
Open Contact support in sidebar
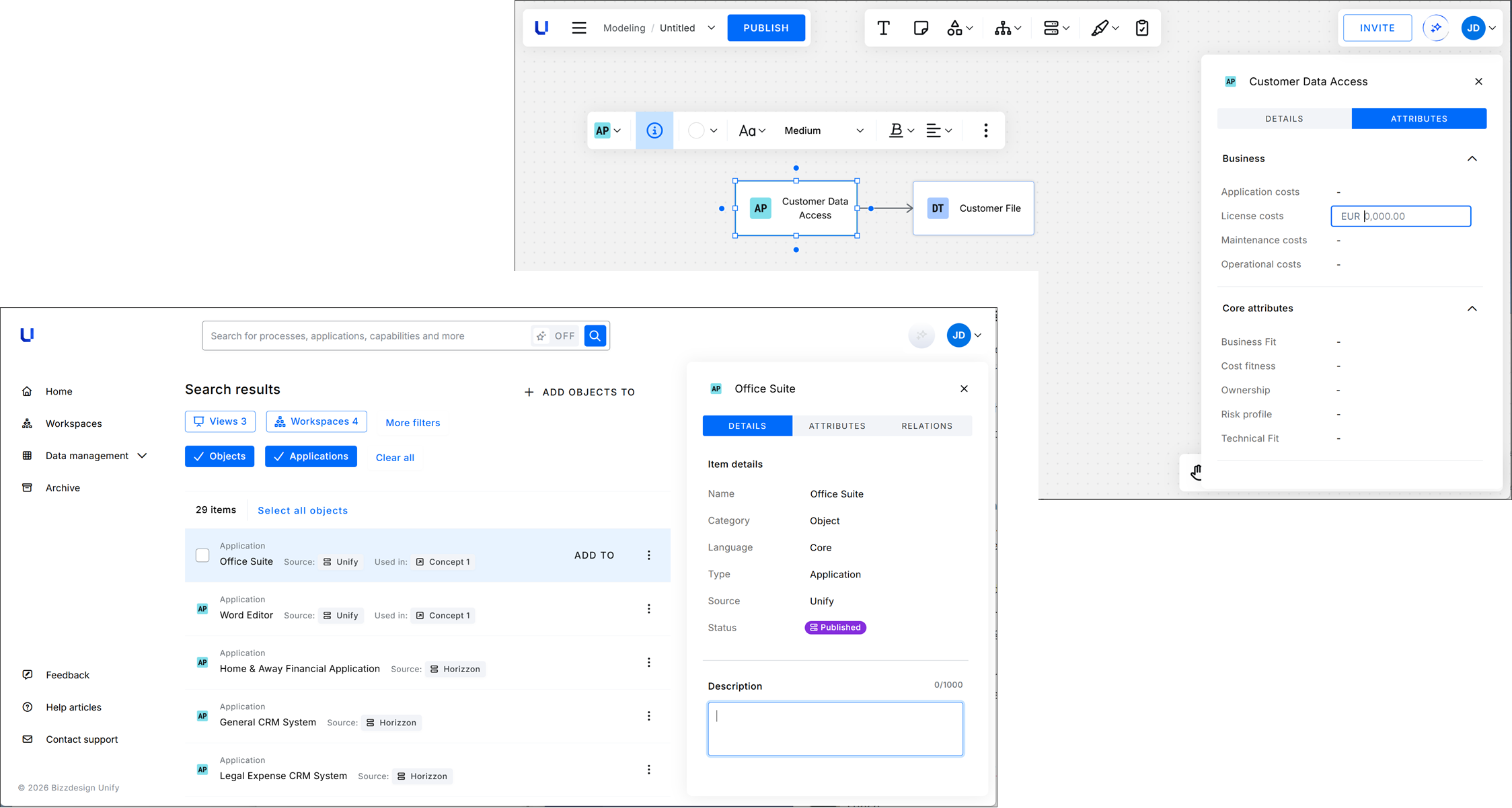pyautogui.click(x=70, y=739)
